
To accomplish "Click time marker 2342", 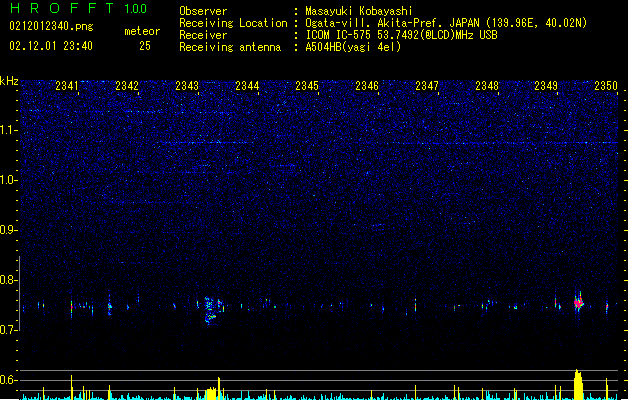I will (127, 86).
